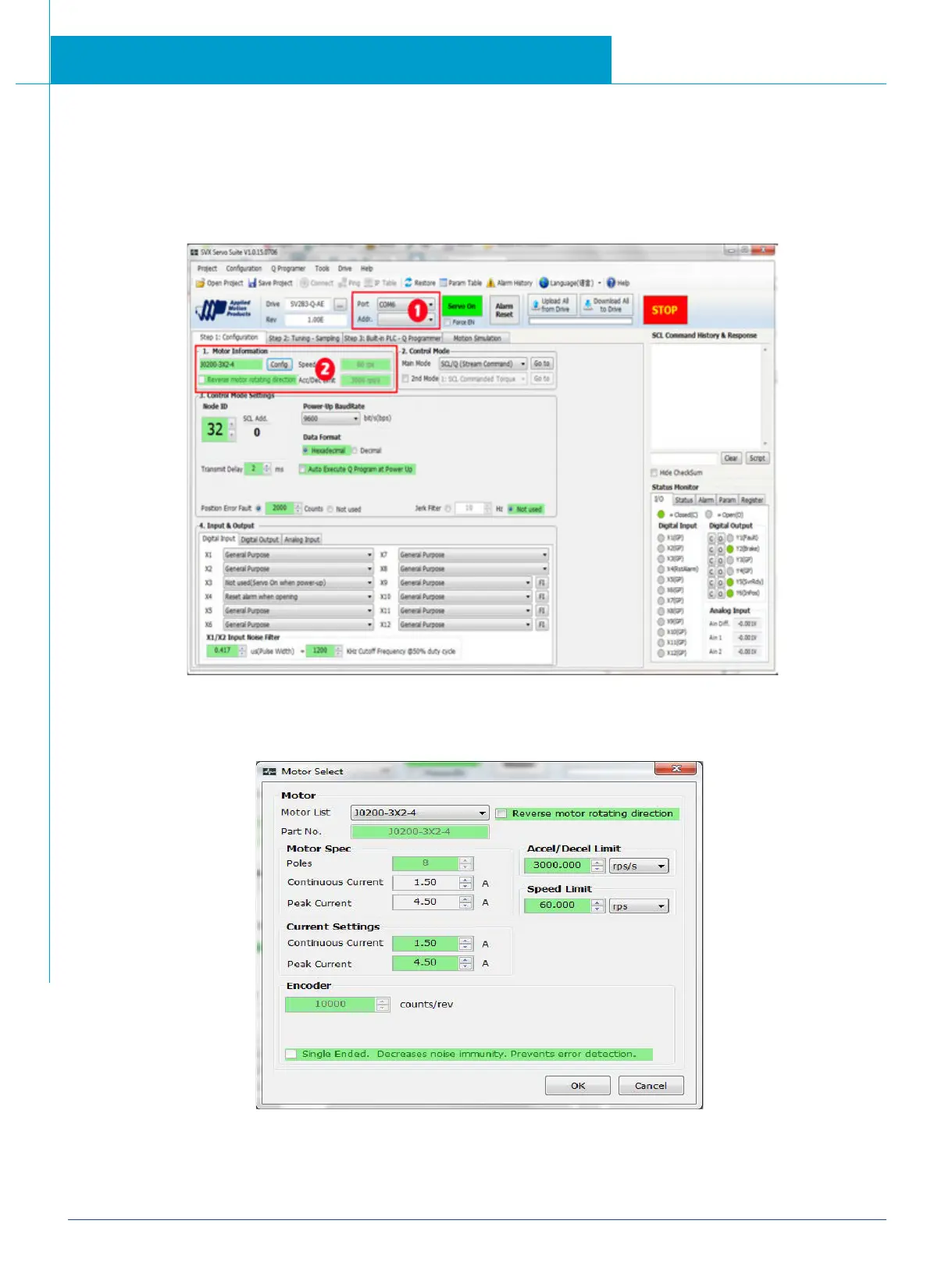
Task: Click the Y2(Brake) output indicator
Action: (730, 550)
